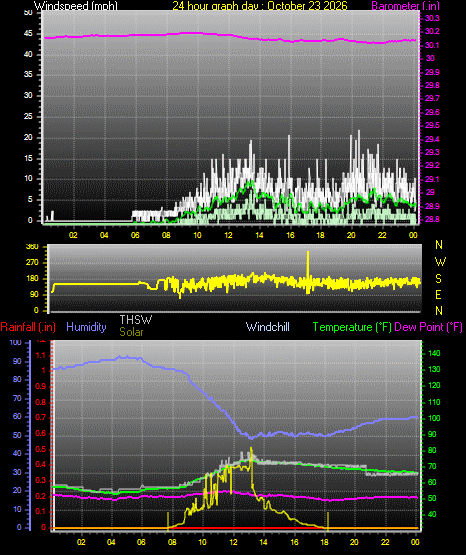Click the rainfall axis value 0.3
Screen dimensions: 466x555
[x=41, y=480]
